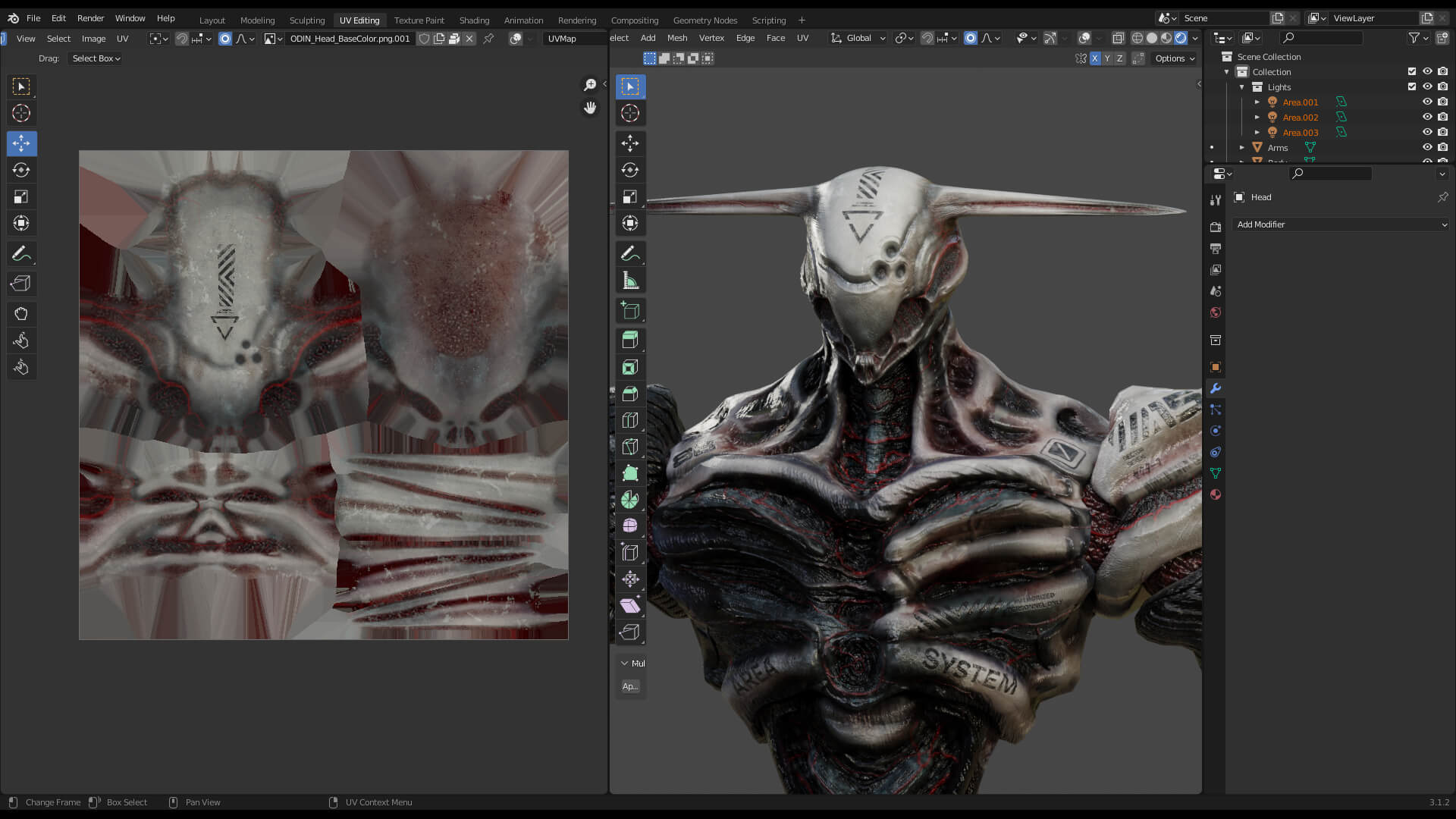Toggle visibility of Area.003 light
Viewport: 1456px width, 819px height.
pos(1427,132)
